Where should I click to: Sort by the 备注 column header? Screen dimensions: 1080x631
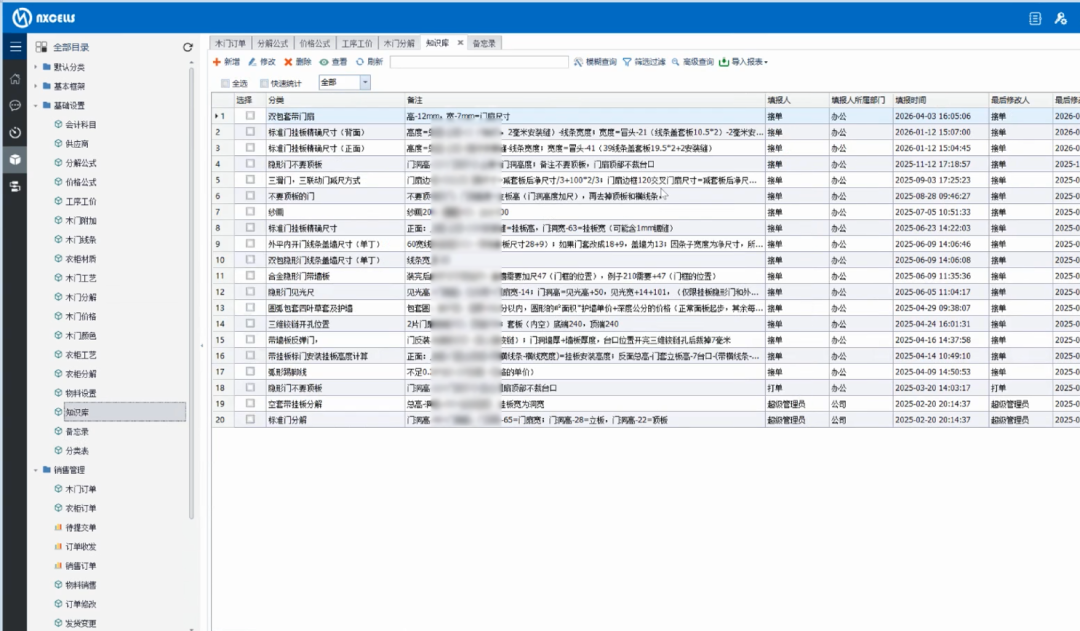click(x=584, y=100)
